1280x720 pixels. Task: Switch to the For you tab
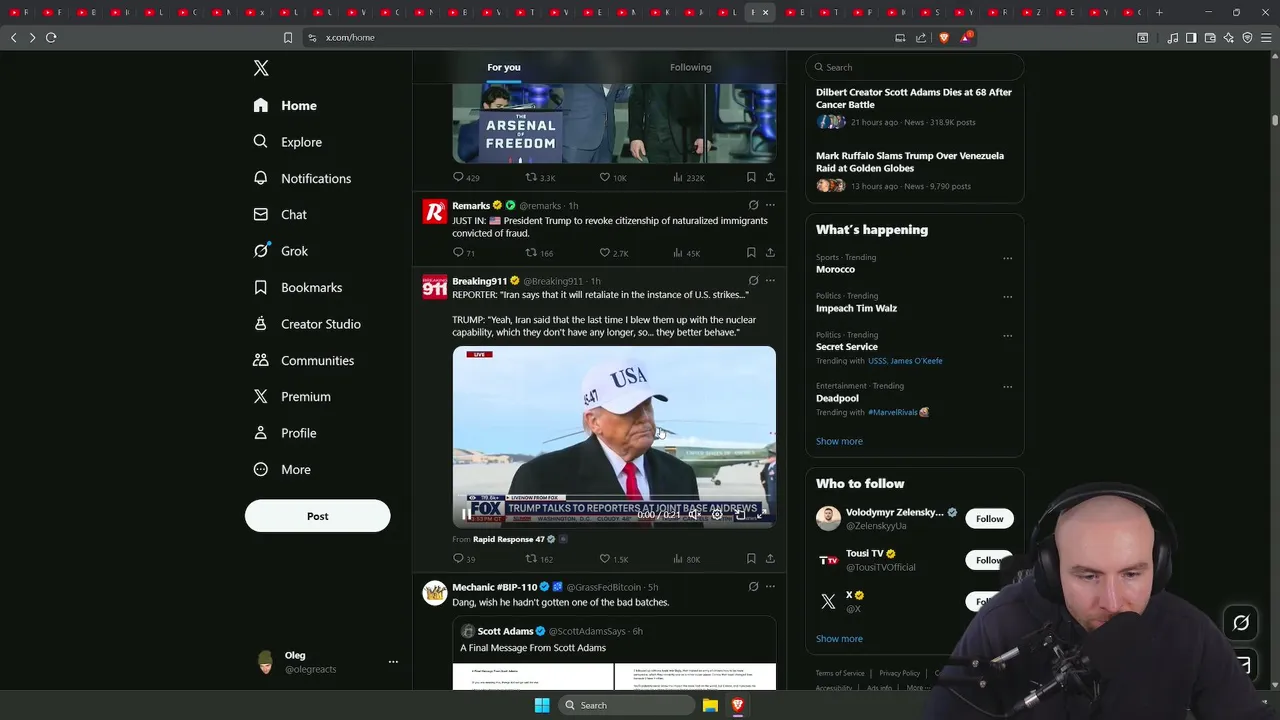(x=504, y=67)
